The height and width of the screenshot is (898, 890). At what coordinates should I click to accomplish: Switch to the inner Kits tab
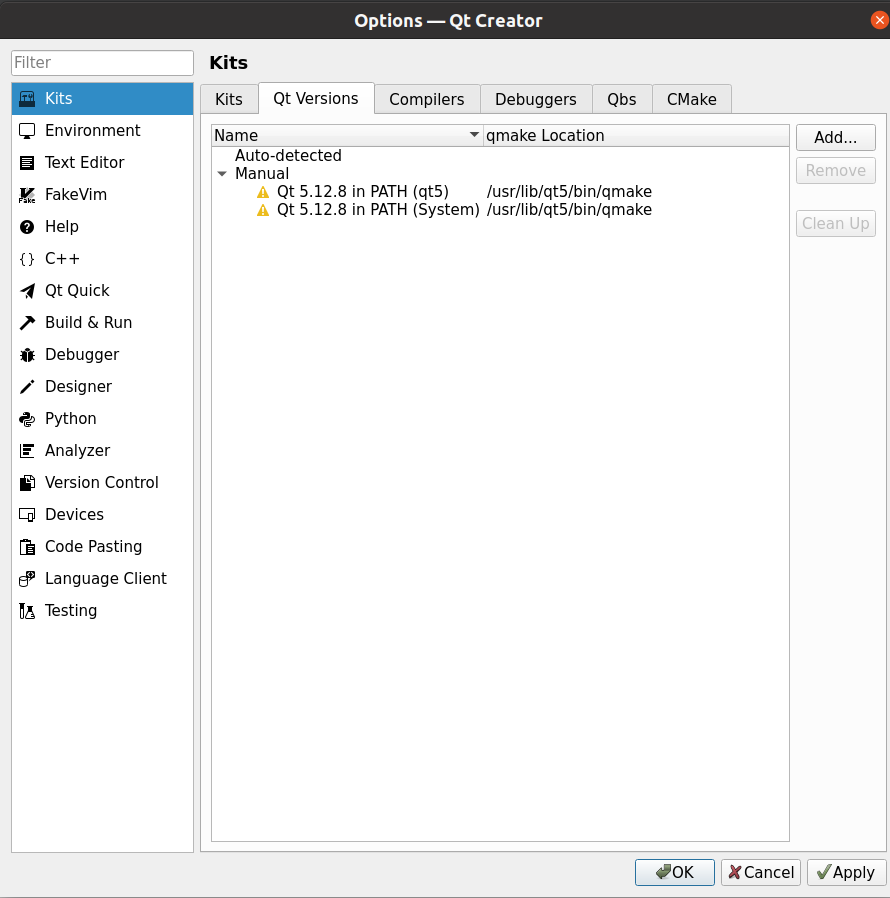pyautogui.click(x=229, y=99)
